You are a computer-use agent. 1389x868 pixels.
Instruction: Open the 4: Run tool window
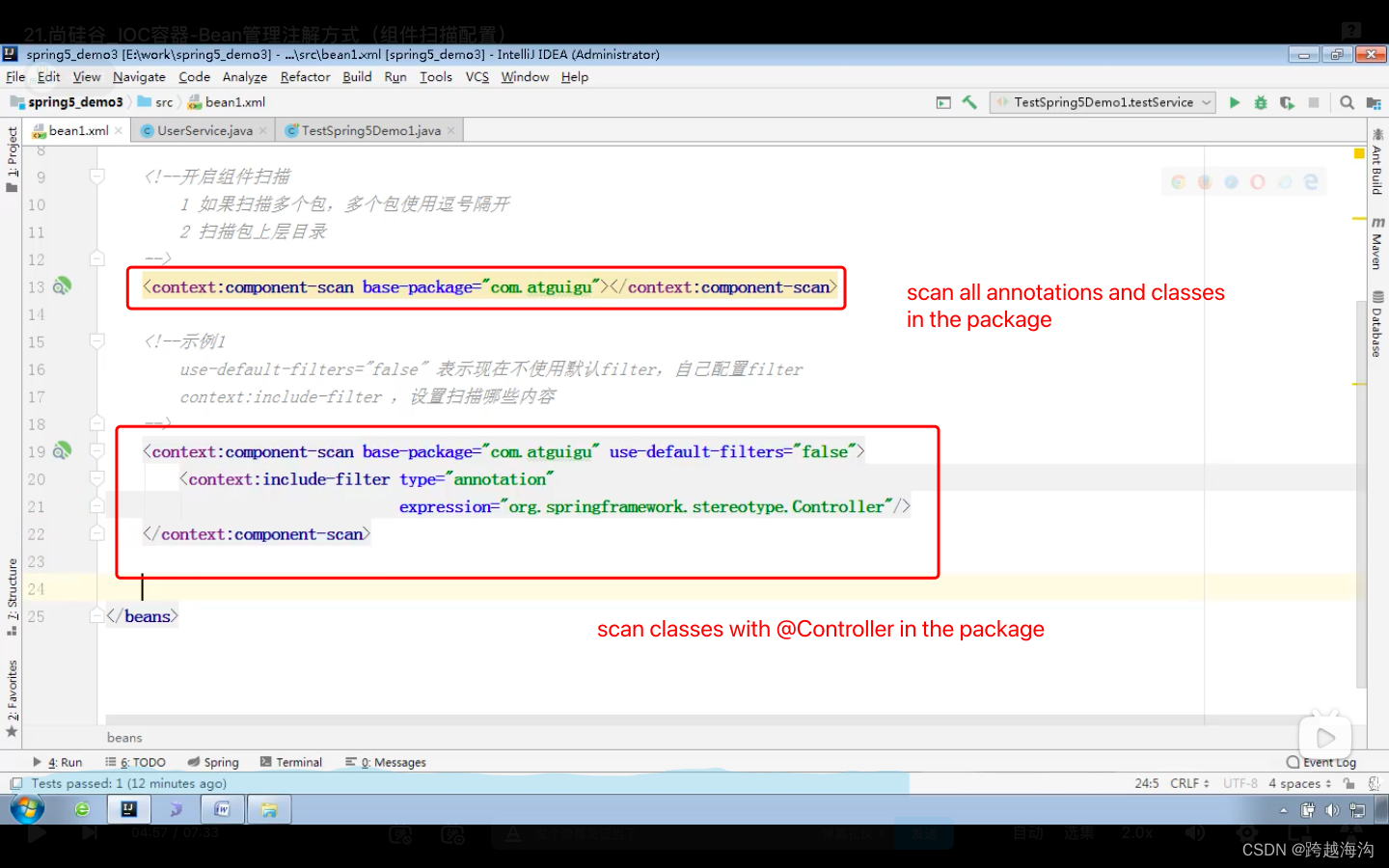click(58, 762)
